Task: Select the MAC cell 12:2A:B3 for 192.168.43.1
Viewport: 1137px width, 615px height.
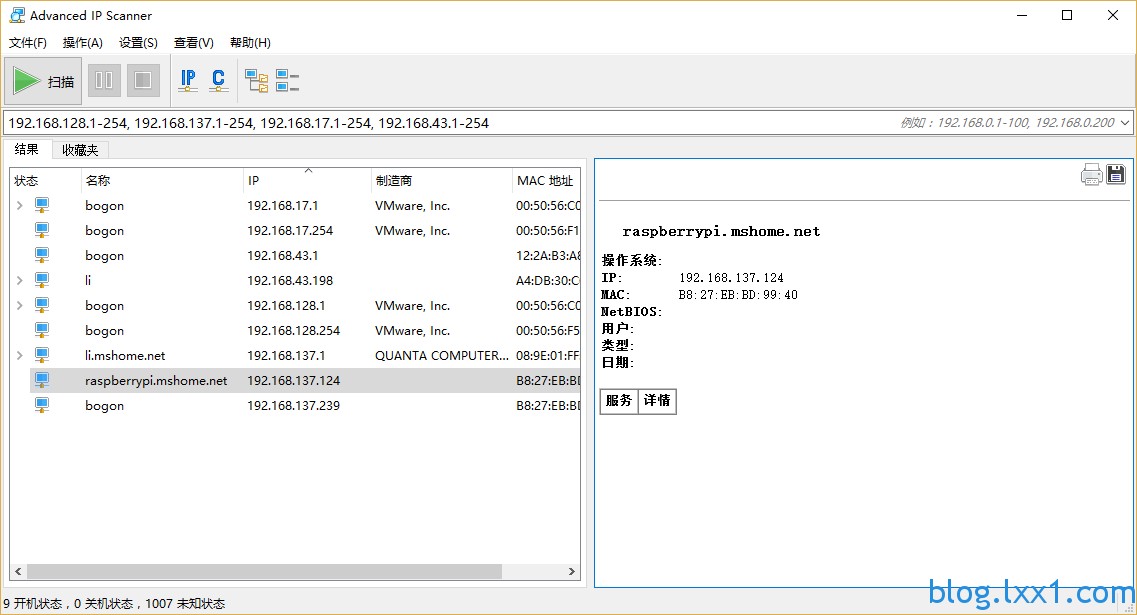Action: [x=547, y=255]
